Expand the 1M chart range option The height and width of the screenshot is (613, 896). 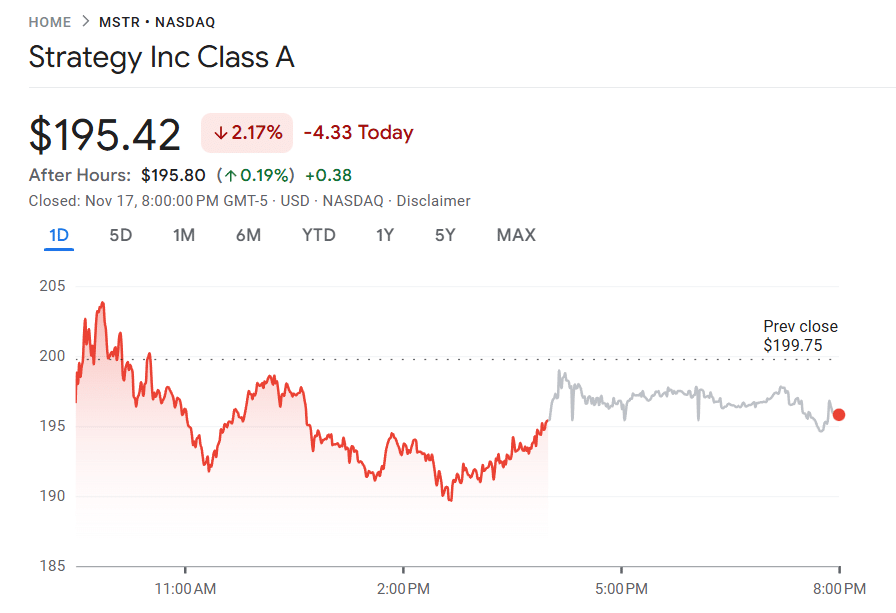coord(184,235)
